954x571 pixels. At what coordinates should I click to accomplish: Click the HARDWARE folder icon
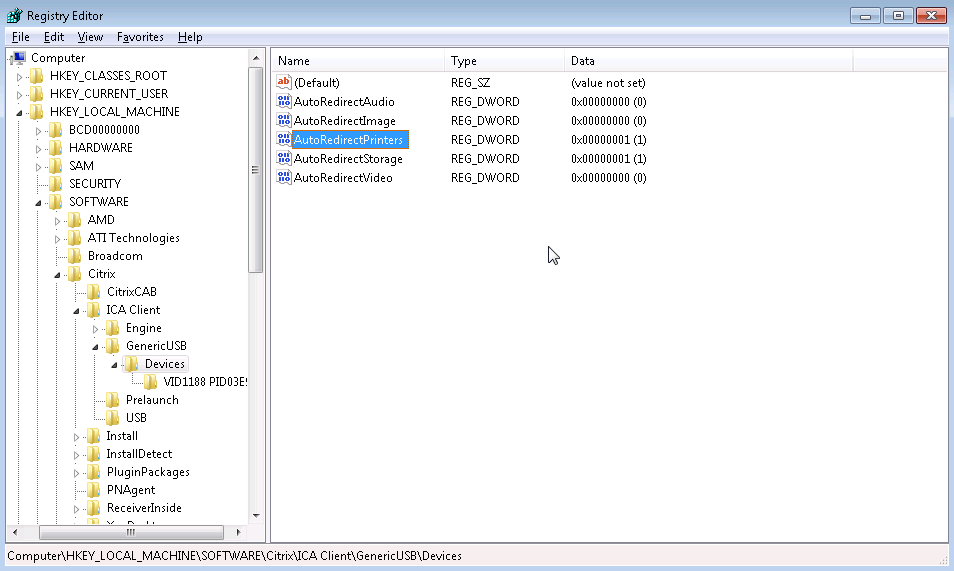pyautogui.click(x=56, y=148)
